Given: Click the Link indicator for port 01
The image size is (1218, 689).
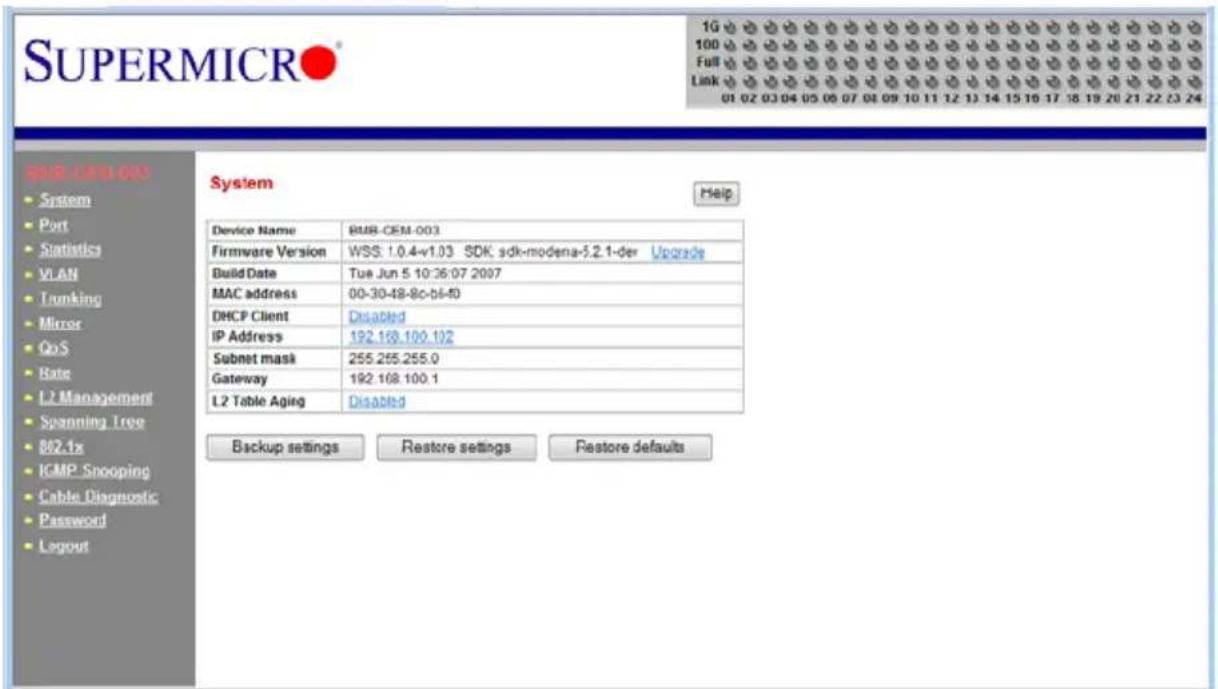Looking at the screenshot, I should pos(729,80).
